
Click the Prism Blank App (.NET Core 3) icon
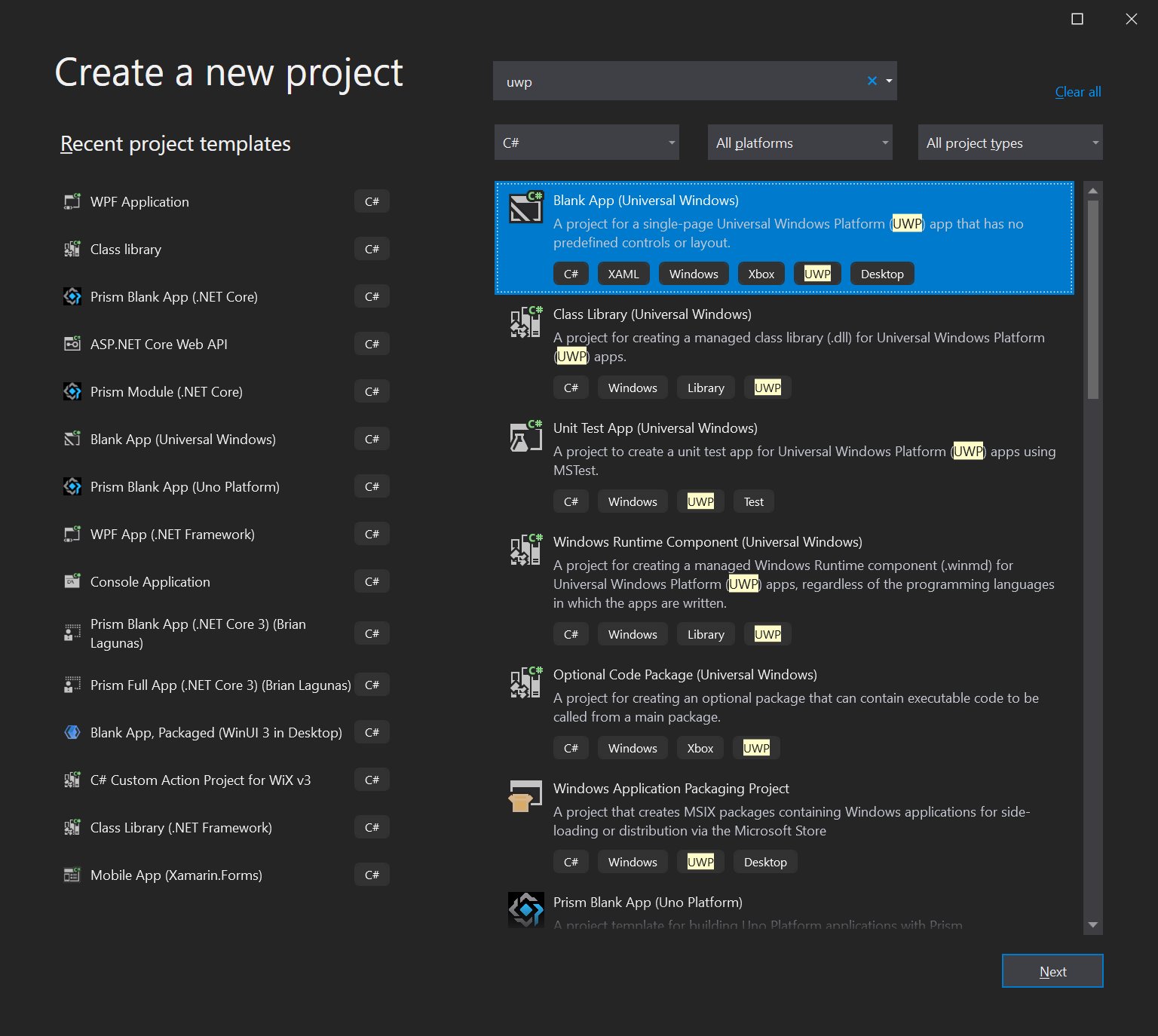72,633
